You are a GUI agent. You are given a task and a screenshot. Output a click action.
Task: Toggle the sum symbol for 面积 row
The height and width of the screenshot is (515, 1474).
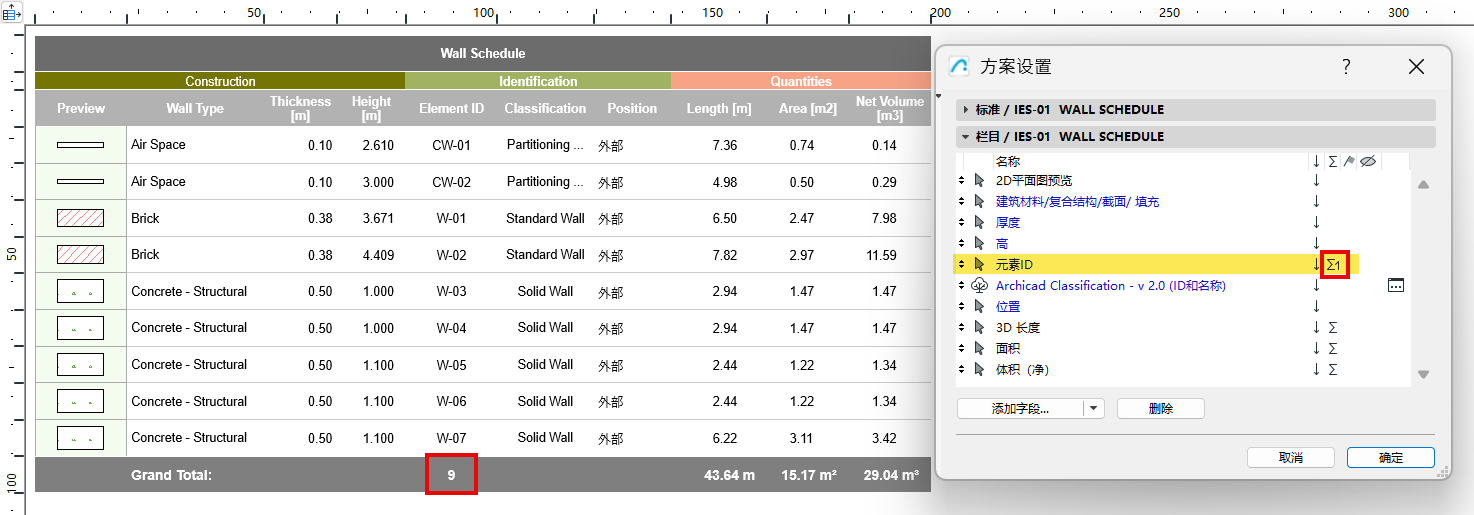1332,349
